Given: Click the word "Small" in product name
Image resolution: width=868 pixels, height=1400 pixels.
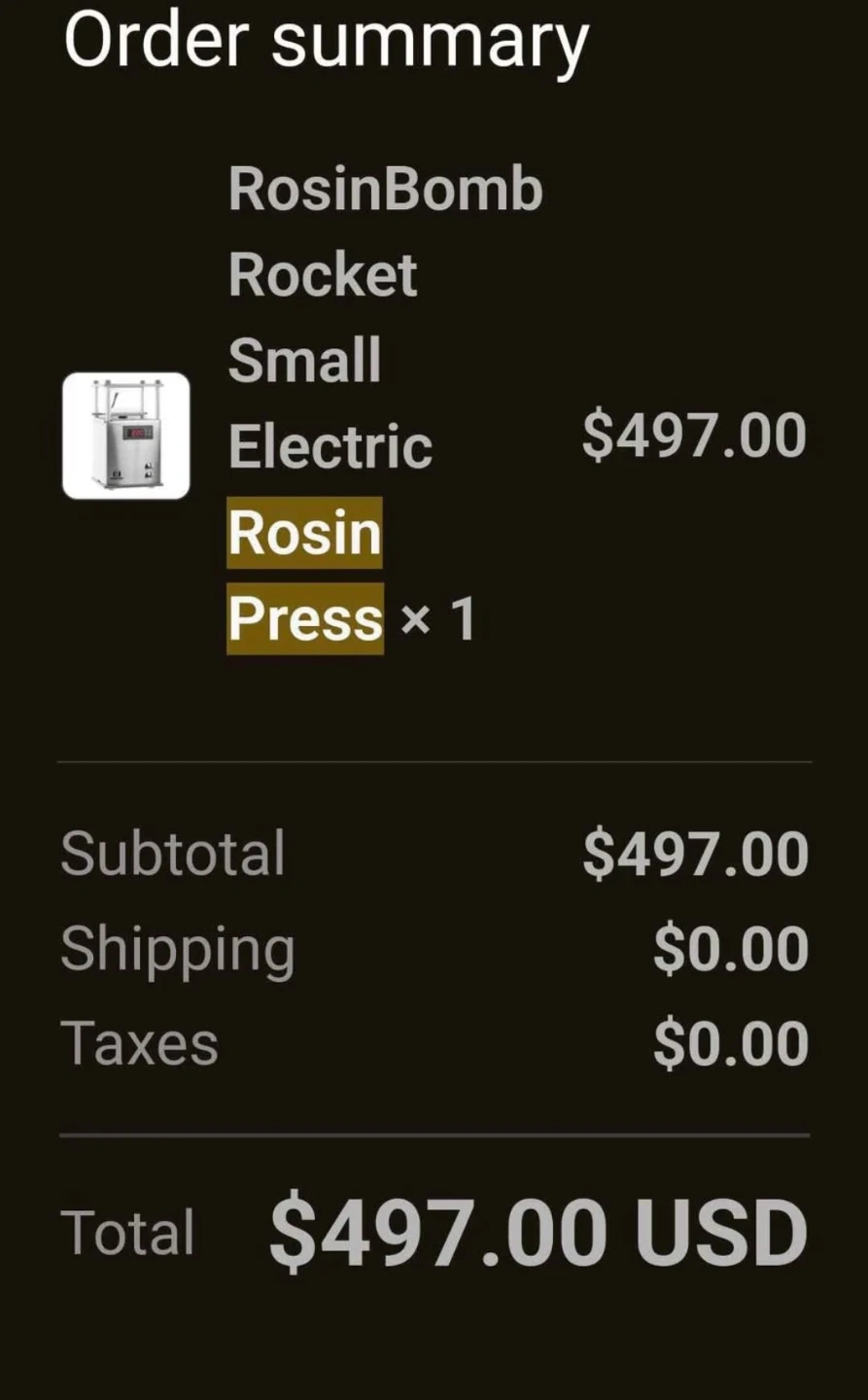Looking at the screenshot, I should [304, 361].
